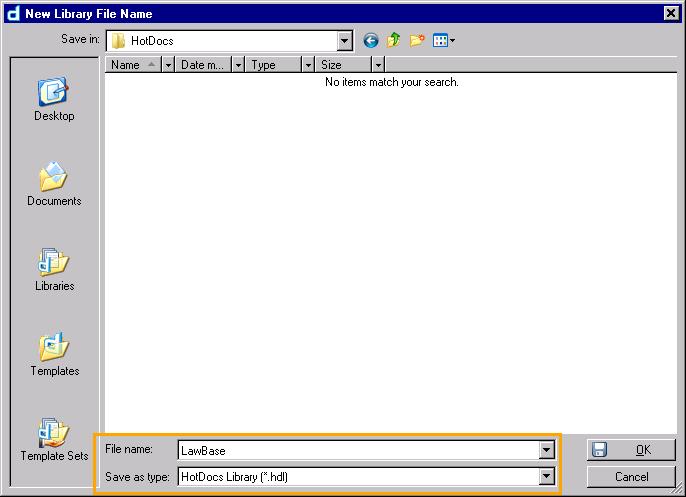Image resolution: width=686 pixels, height=497 pixels.
Task: Open the Size column filter arrow
Action: [378, 65]
